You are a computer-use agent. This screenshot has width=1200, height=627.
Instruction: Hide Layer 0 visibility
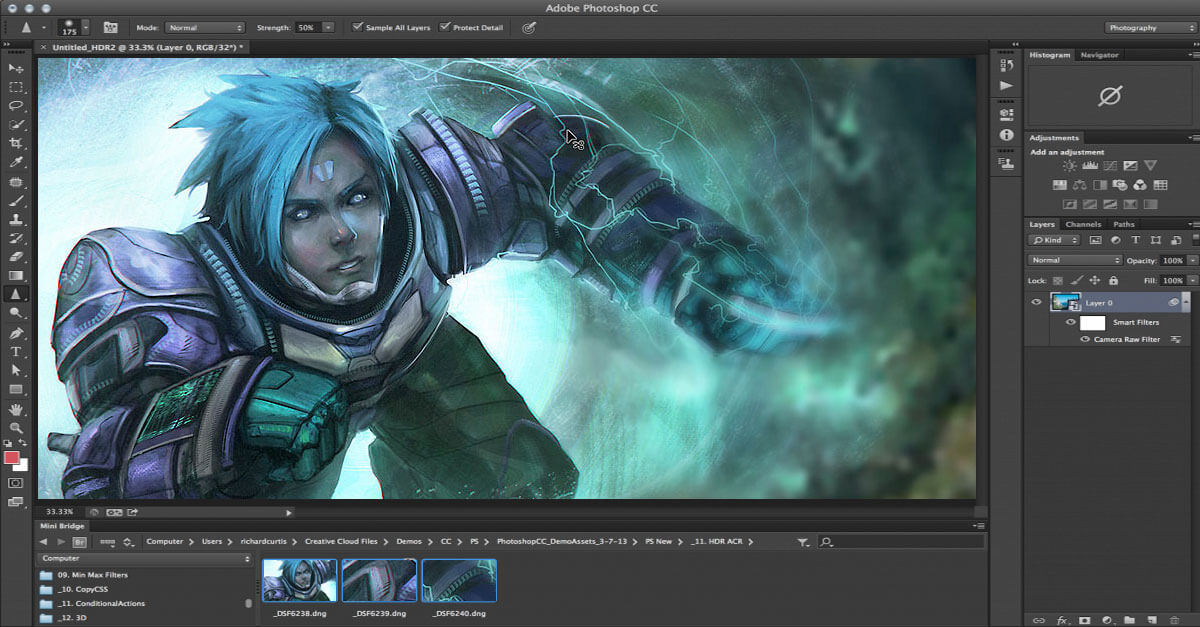1036,302
